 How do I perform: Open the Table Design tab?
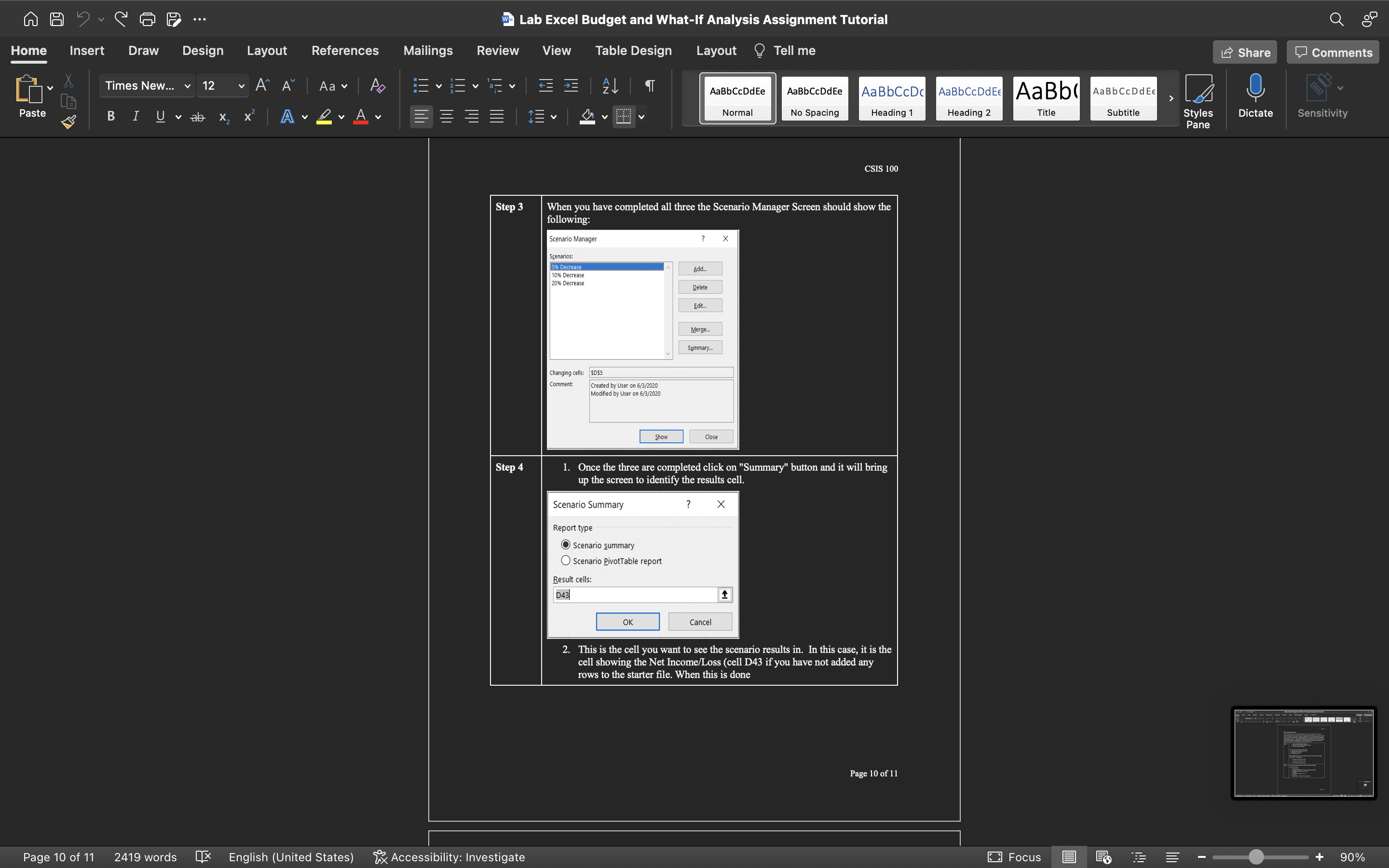click(x=633, y=51)
